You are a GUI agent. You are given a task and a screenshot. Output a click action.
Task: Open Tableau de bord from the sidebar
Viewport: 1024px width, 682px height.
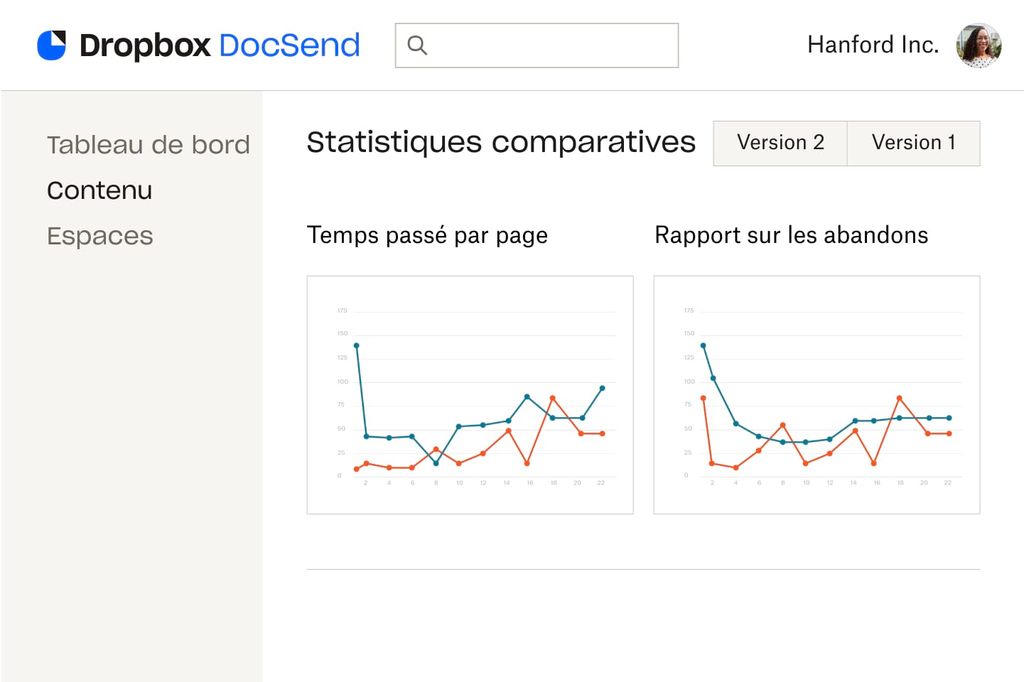coord(148,145)
